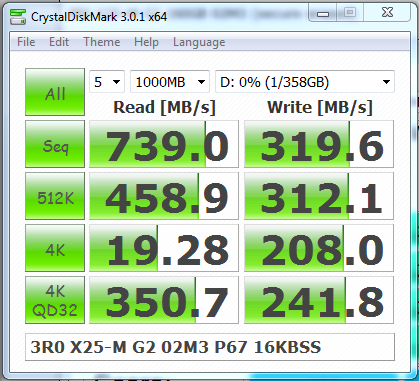419x381 pixels.
Task: Select the 4K QD32 write result 241.8
Action: [x=319, y=300]
